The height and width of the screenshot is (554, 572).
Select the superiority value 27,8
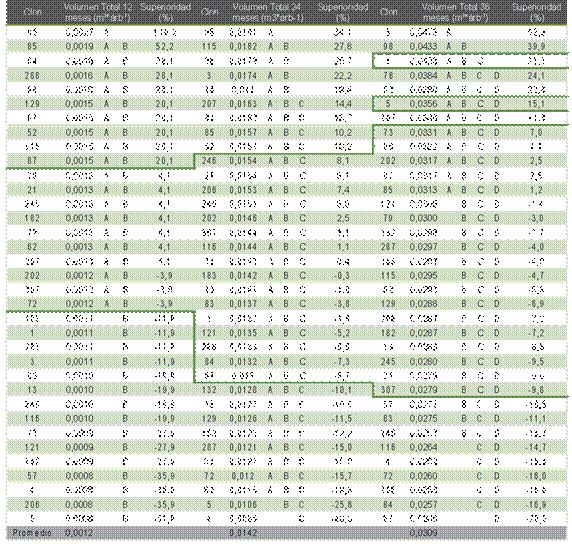[x=343, y=47]
